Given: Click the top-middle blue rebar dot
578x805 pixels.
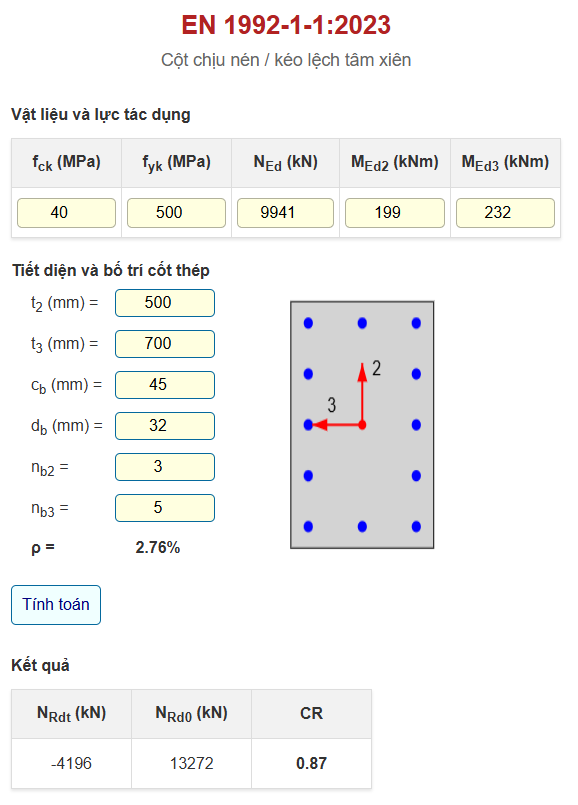Looking at the screenshot, I should coord(362,323).
